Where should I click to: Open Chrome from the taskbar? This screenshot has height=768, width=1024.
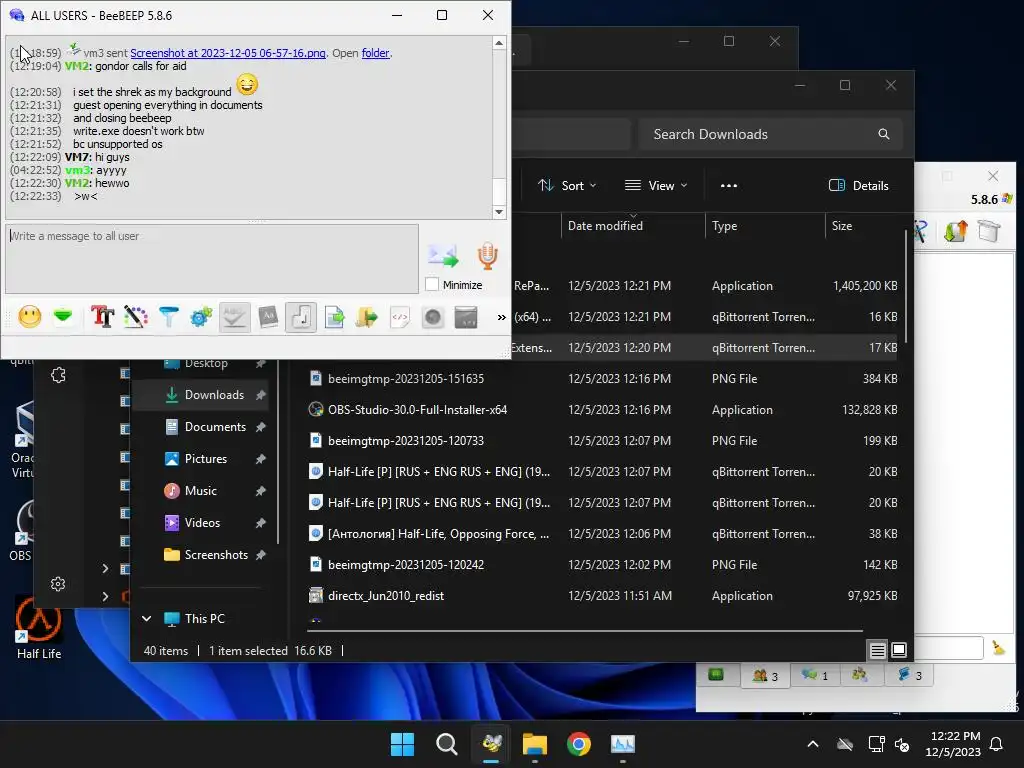pyautogui.click(x=579, y=744)
